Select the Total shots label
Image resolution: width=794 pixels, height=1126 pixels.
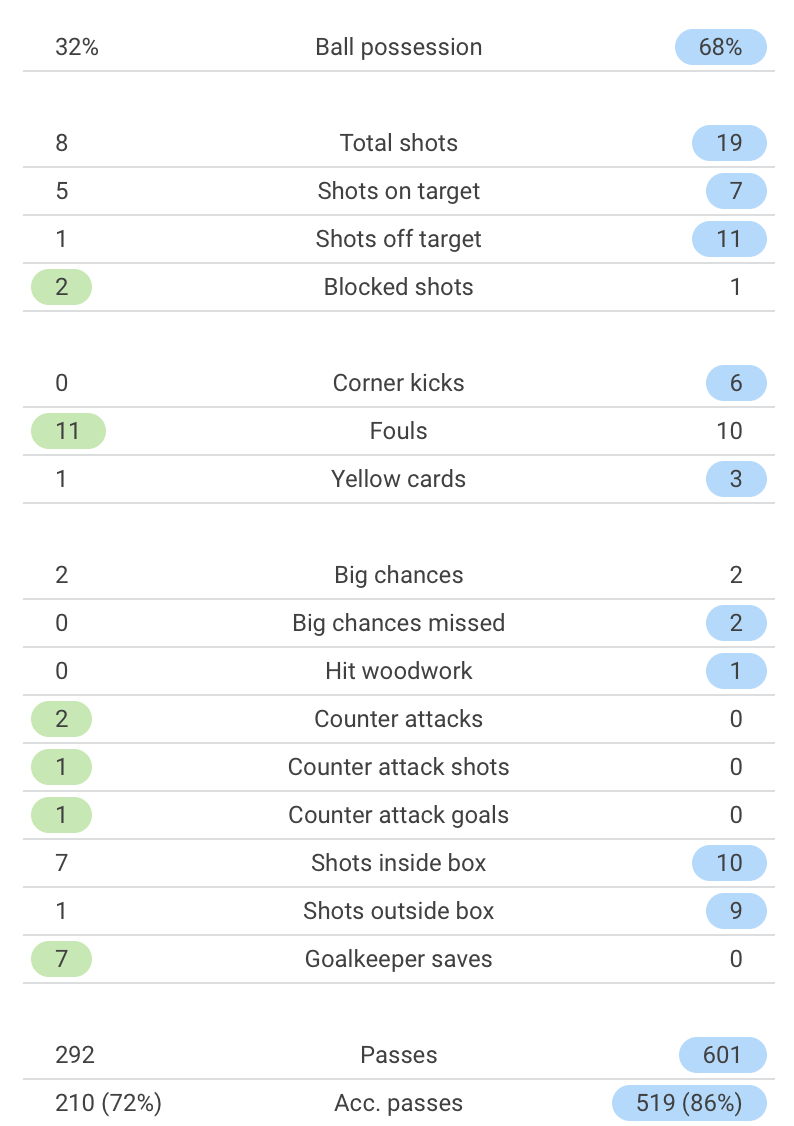tap(398, 143)
